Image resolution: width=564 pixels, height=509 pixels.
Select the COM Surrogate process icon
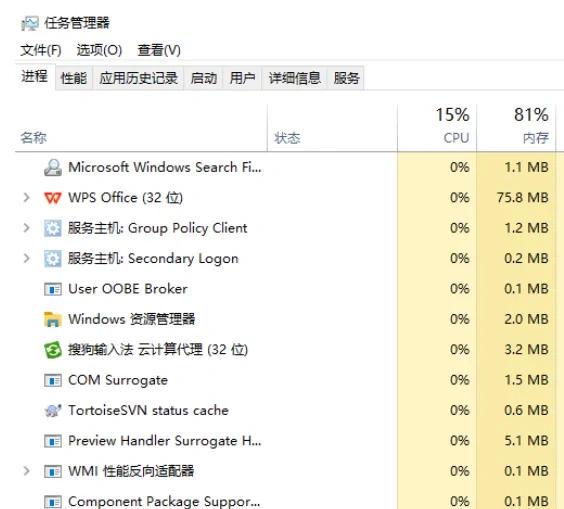[x=53, y=380]
